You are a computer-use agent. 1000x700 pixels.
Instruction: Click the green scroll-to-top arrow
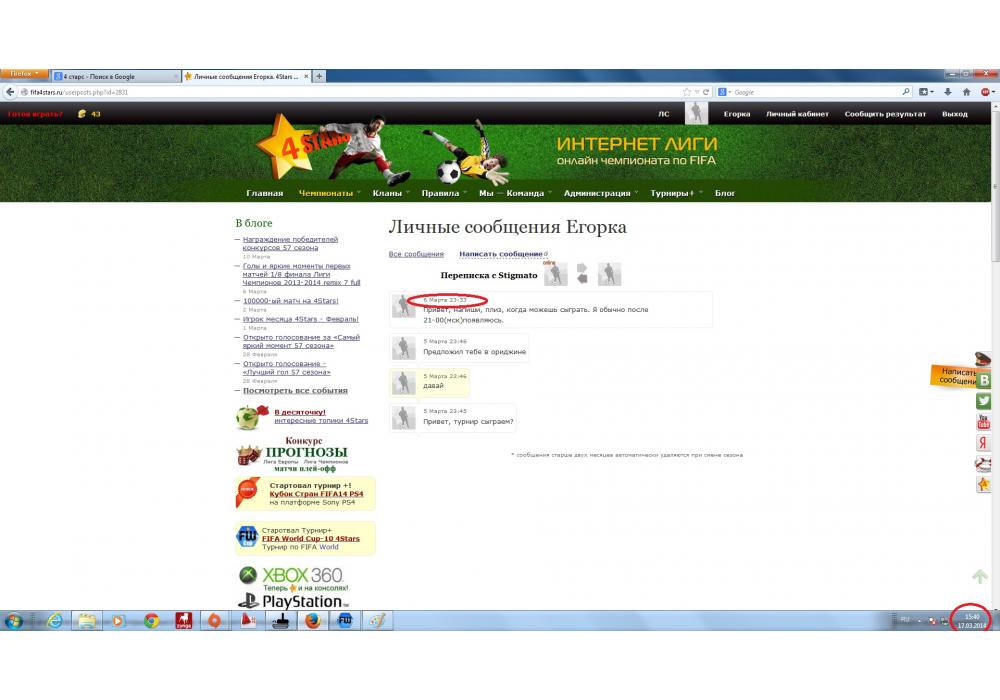(980, 576)
